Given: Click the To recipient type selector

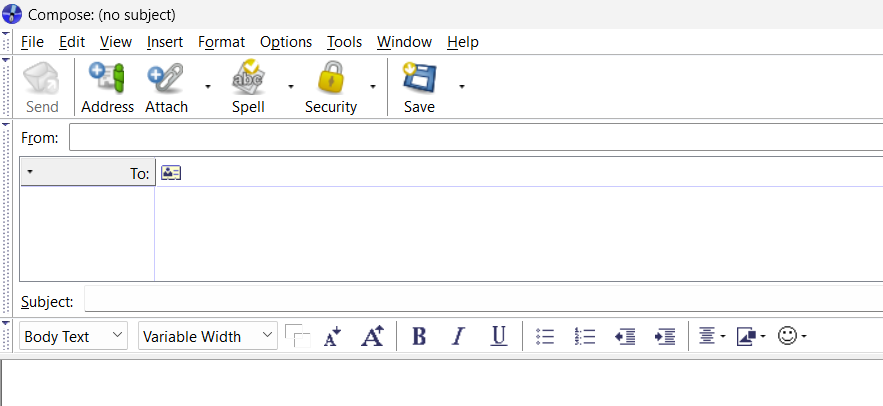Looking at the screenshot, I should pos(88,173).
